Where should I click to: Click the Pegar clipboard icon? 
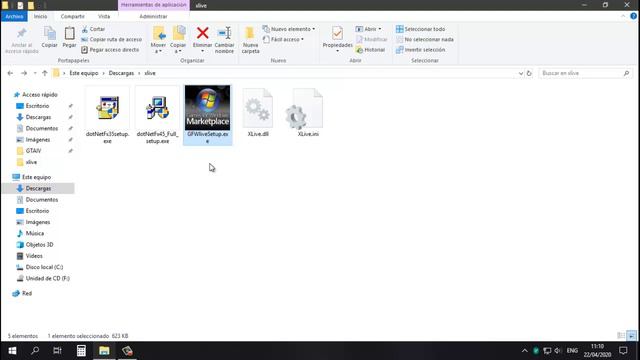pyautogui.click(x=69, y=38)
